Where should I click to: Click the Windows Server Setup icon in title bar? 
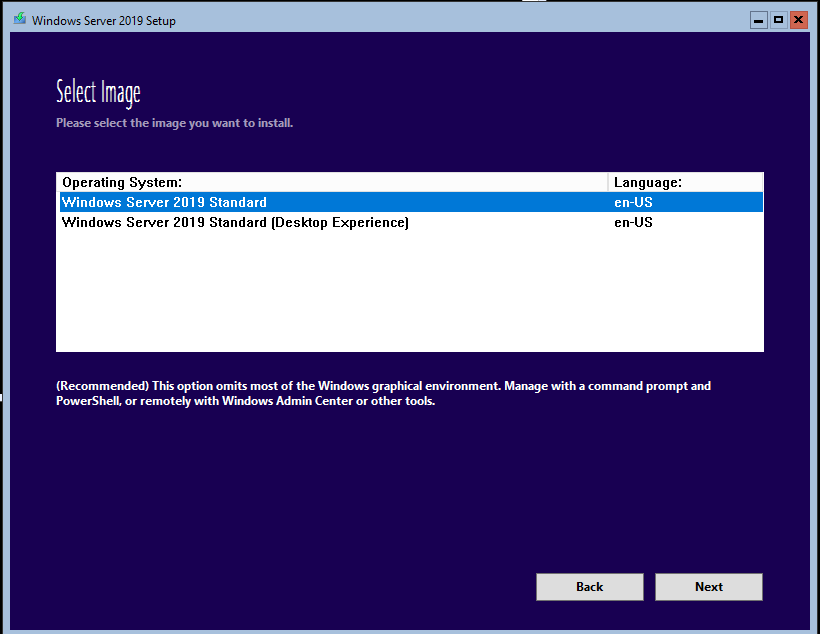(19, 19)
